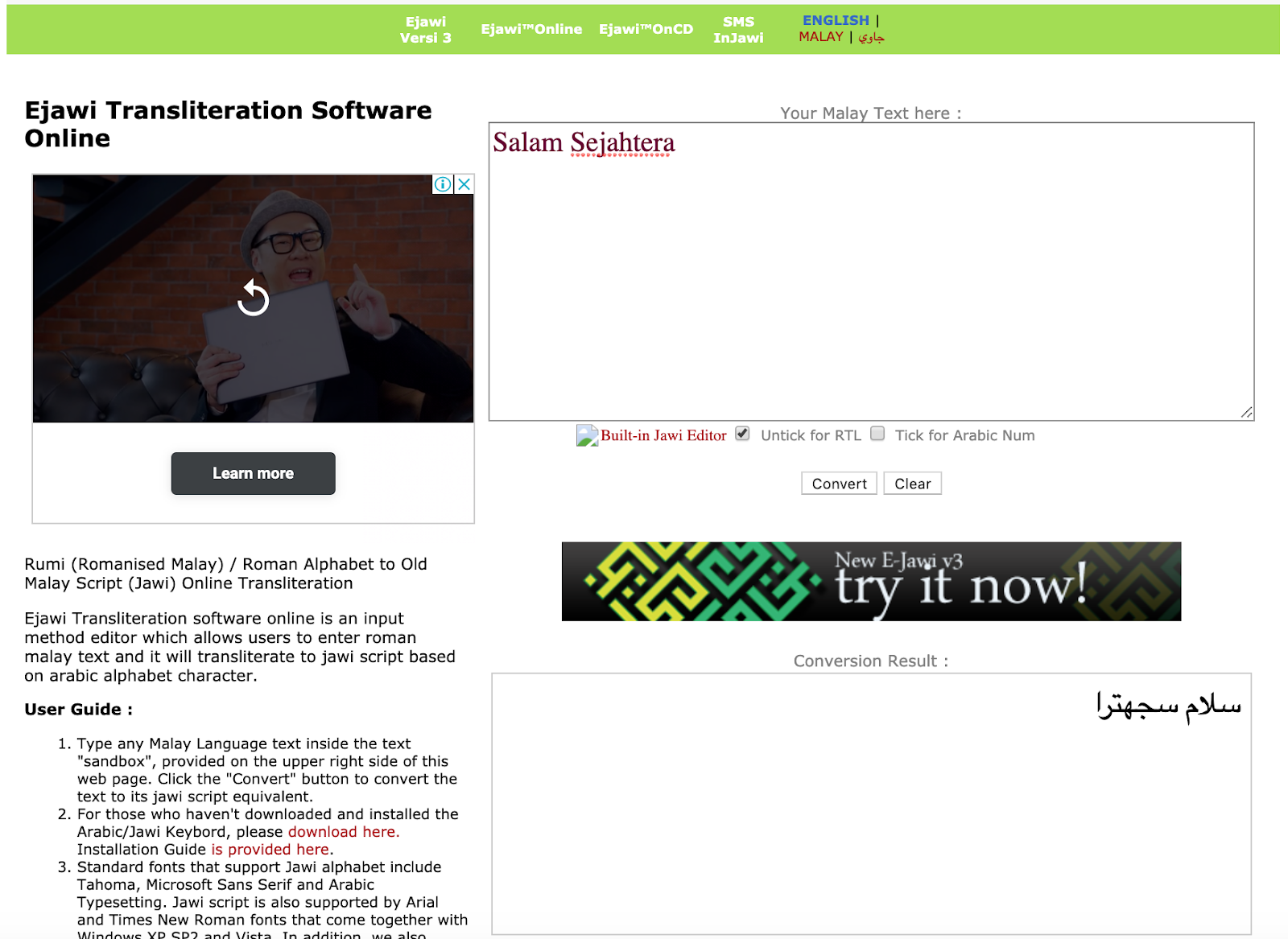The height and width of the screenshot is (939, 1288).
Task: Enable Tick for Arabic Num checkbox
Action: 877,434
